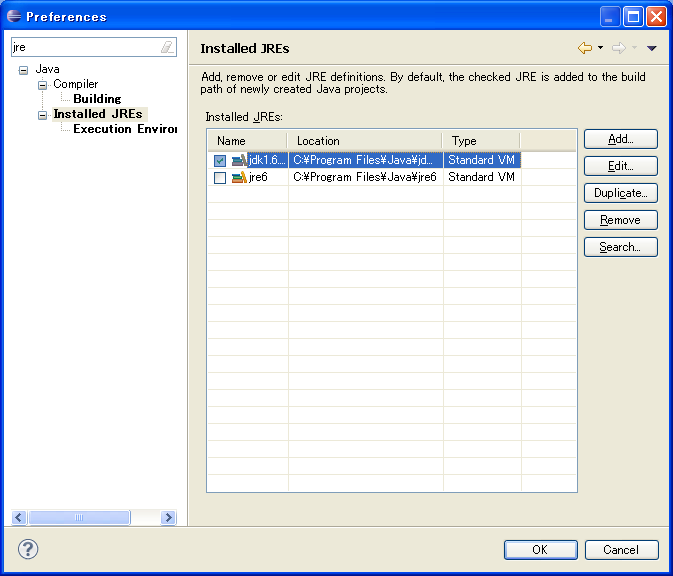Click the Search... button
The image size is (673, 576).
pos(621,247)
